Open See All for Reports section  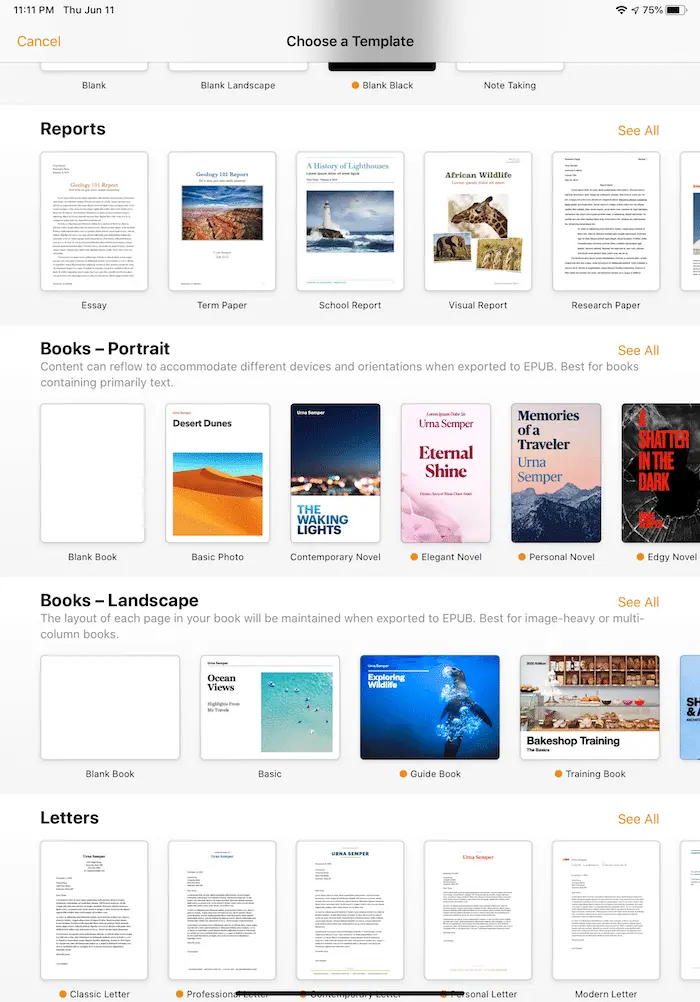coord(638,130)
